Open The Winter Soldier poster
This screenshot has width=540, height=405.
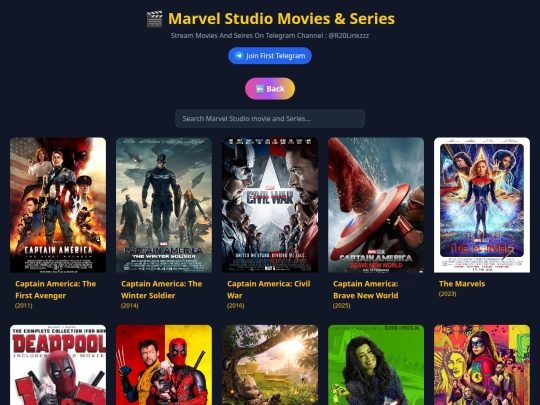click(x=164, y=205)
